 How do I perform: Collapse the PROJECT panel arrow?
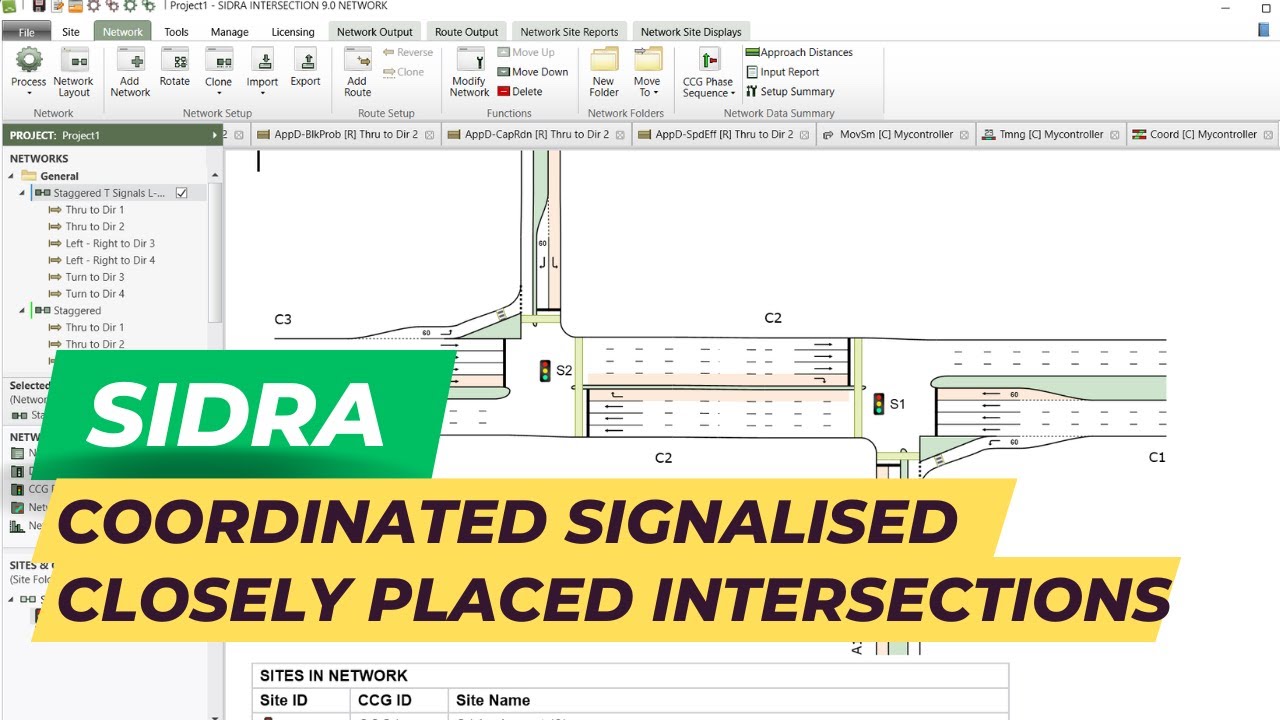click(x=214, y=135)
